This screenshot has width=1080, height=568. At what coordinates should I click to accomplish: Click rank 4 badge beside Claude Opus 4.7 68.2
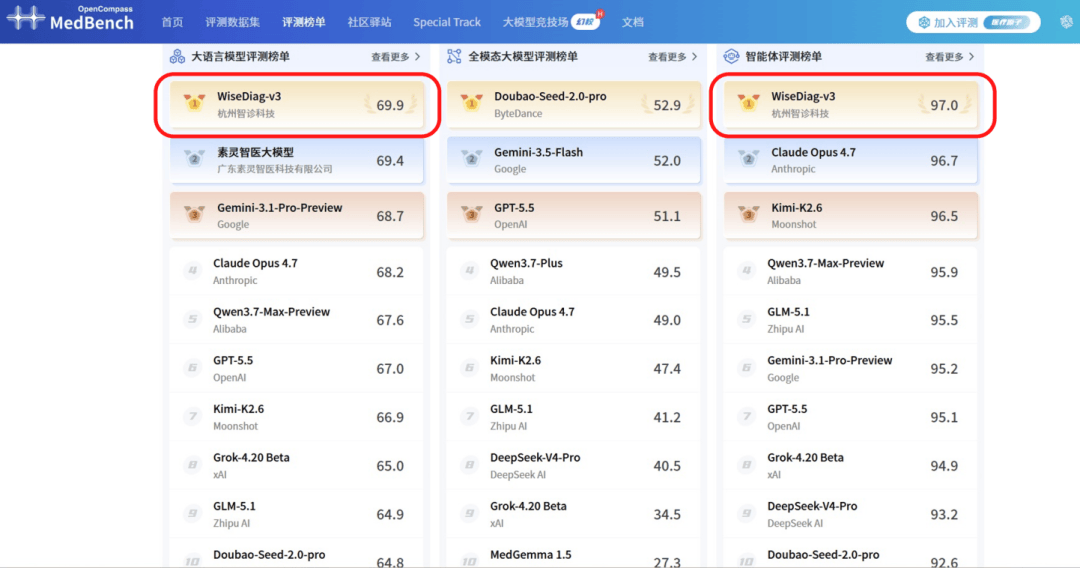[x=193, y=271]
